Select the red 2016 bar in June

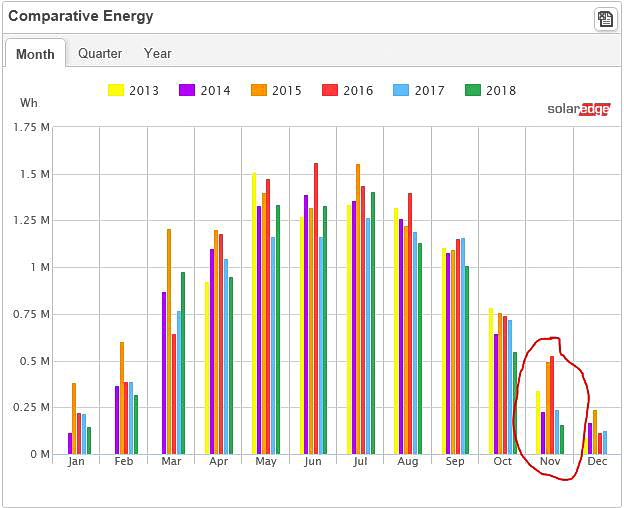click(x=316, y=309)
